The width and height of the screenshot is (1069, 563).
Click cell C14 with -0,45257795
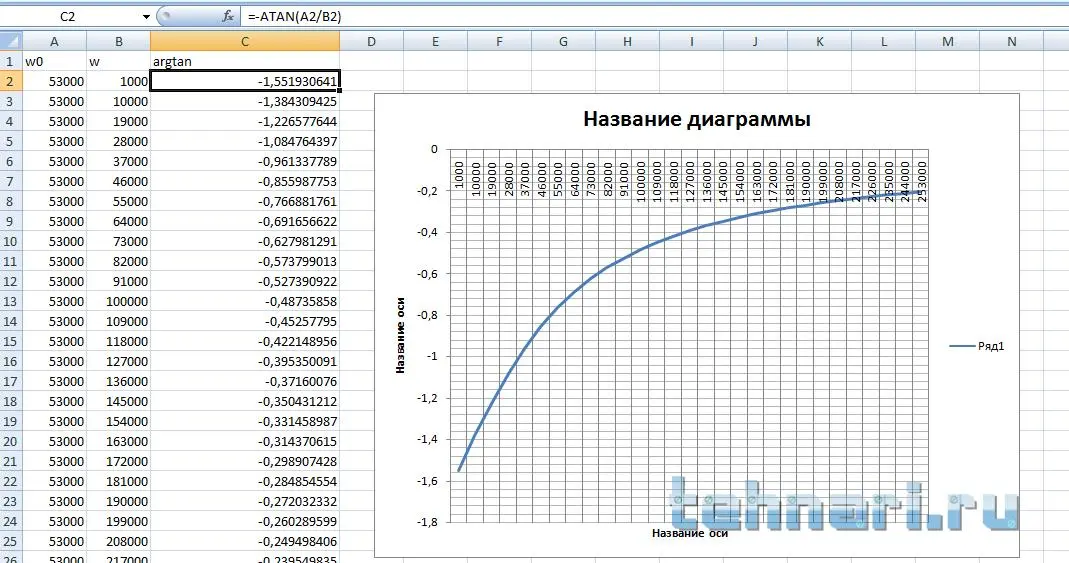245,321
